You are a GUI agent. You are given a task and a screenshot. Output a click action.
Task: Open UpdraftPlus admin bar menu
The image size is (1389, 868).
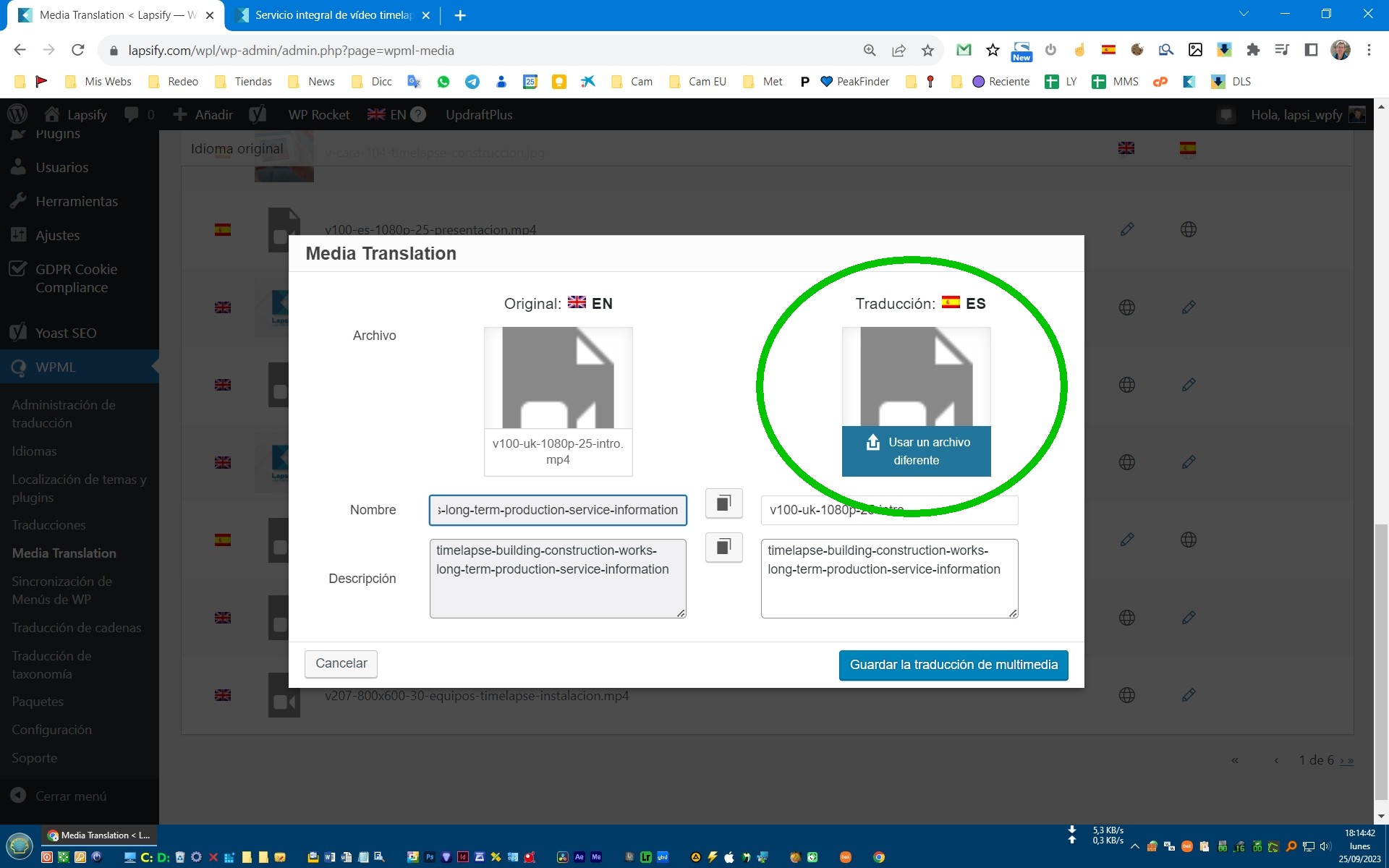[479, 114]
